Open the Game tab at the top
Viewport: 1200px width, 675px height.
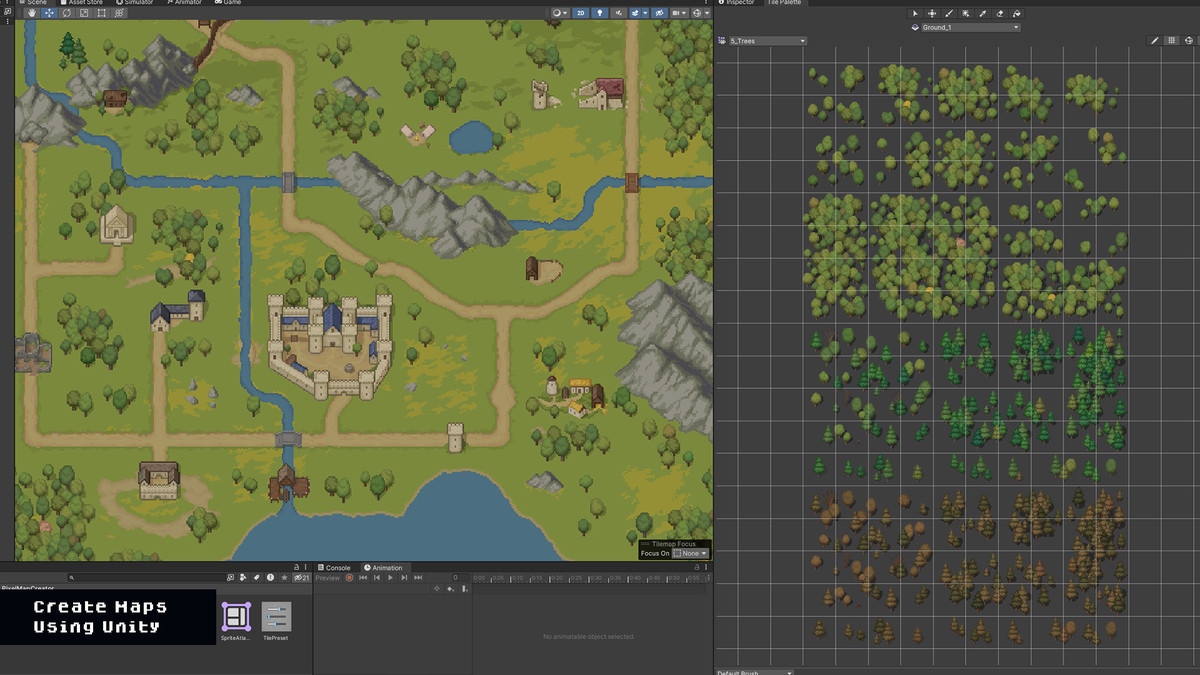coord(229,3)
